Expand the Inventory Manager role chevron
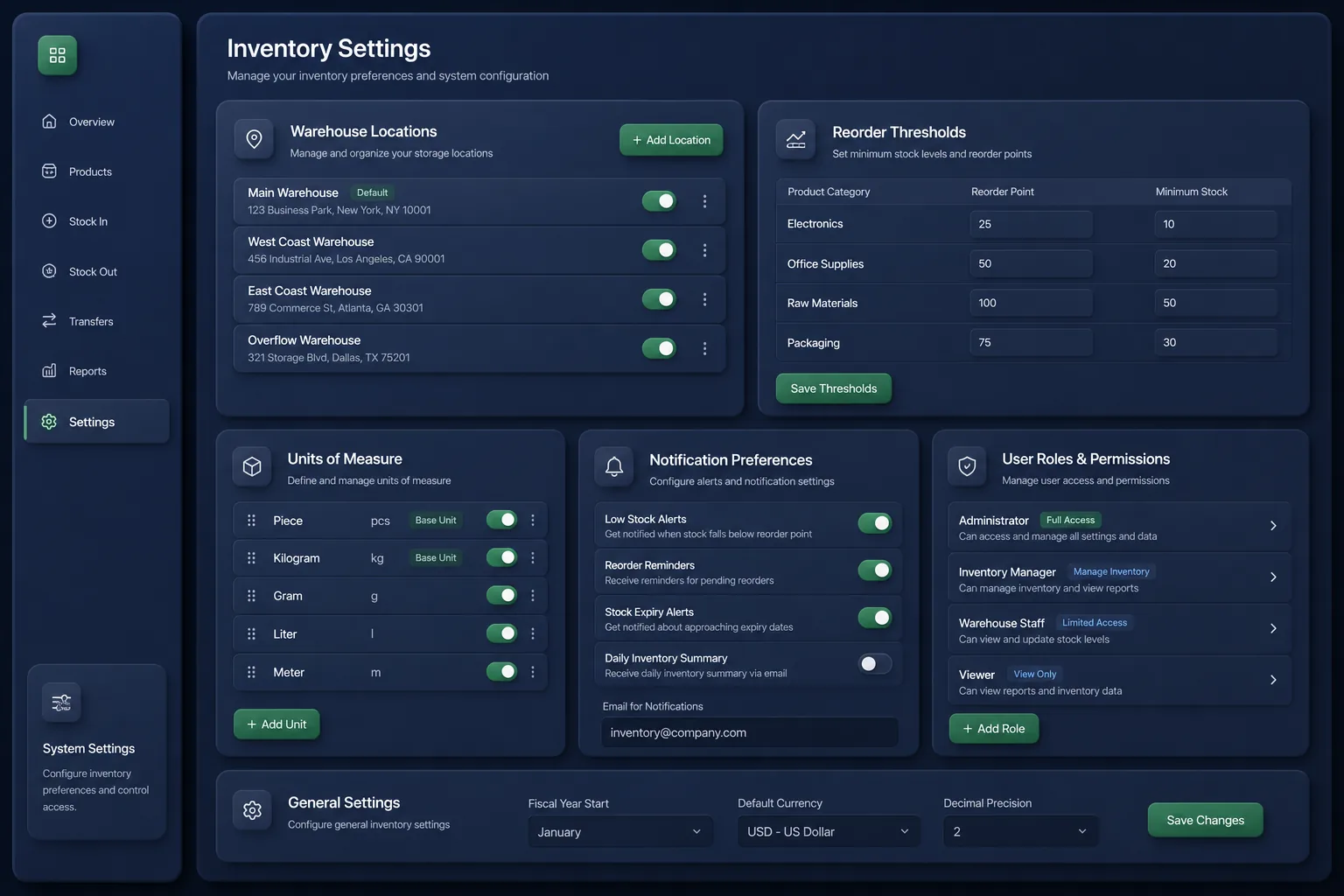Screen dimensions: 1344x896 click(x=1273, y=577)
